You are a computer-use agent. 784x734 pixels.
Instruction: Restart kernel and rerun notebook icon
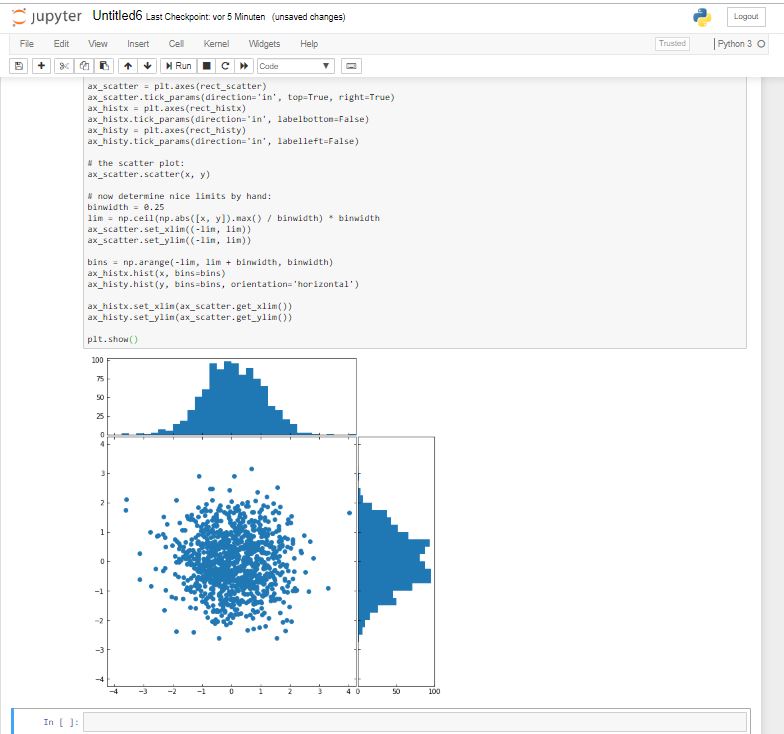[244, 66]
